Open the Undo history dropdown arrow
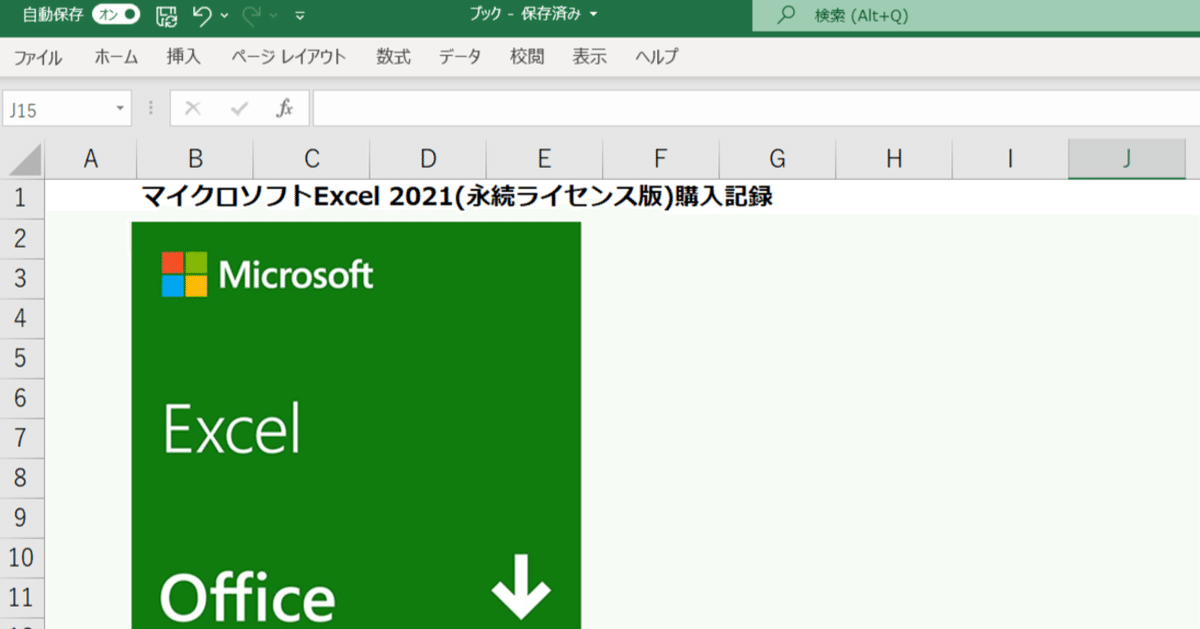Viewport: 1200px width, 629px height. 224,16
